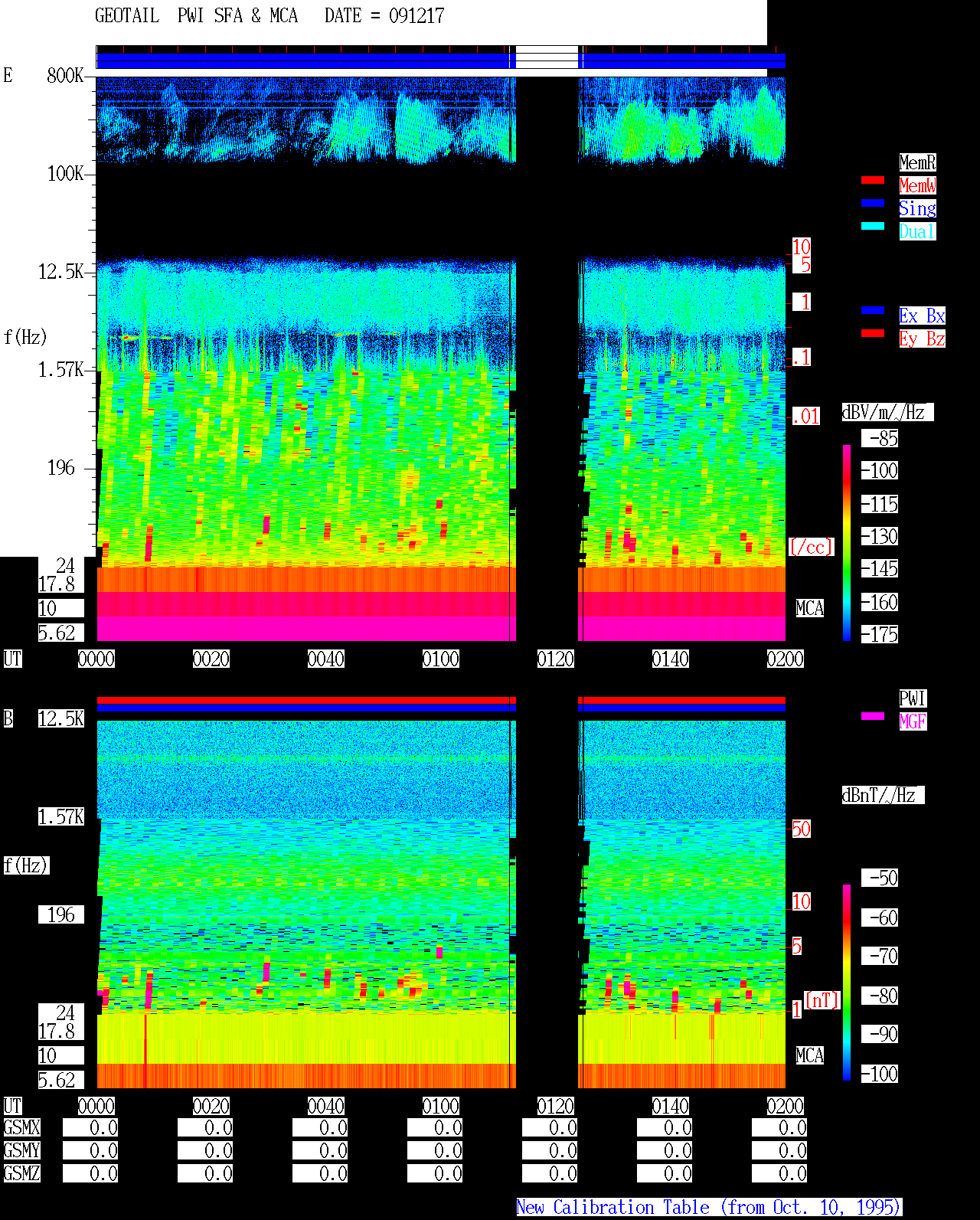Image resolution: width=980 pixels, height=1220 pixels.
Task: Click the -130 color scale value
Action: pyautogui.click(x=880, y=536)
